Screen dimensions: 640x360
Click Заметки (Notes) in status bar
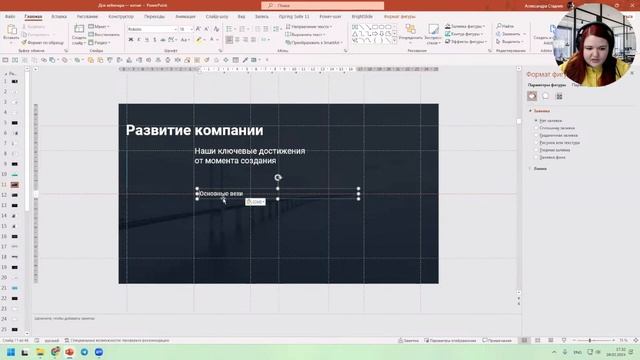pos(409,340)
